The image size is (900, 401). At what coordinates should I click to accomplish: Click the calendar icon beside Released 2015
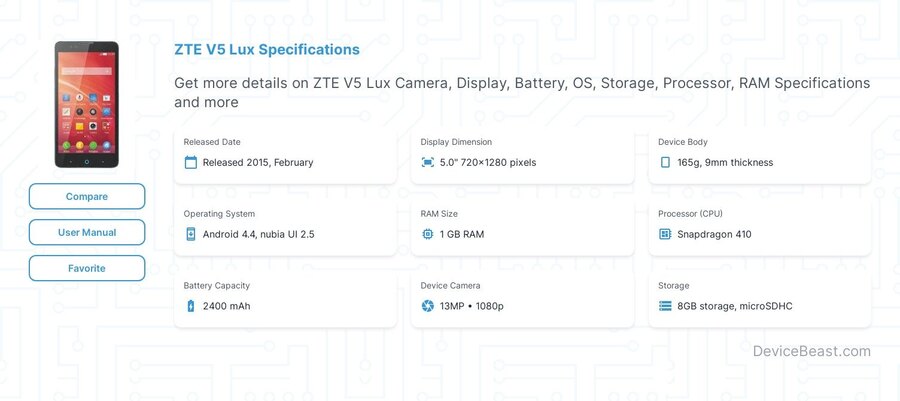[191, 162]
